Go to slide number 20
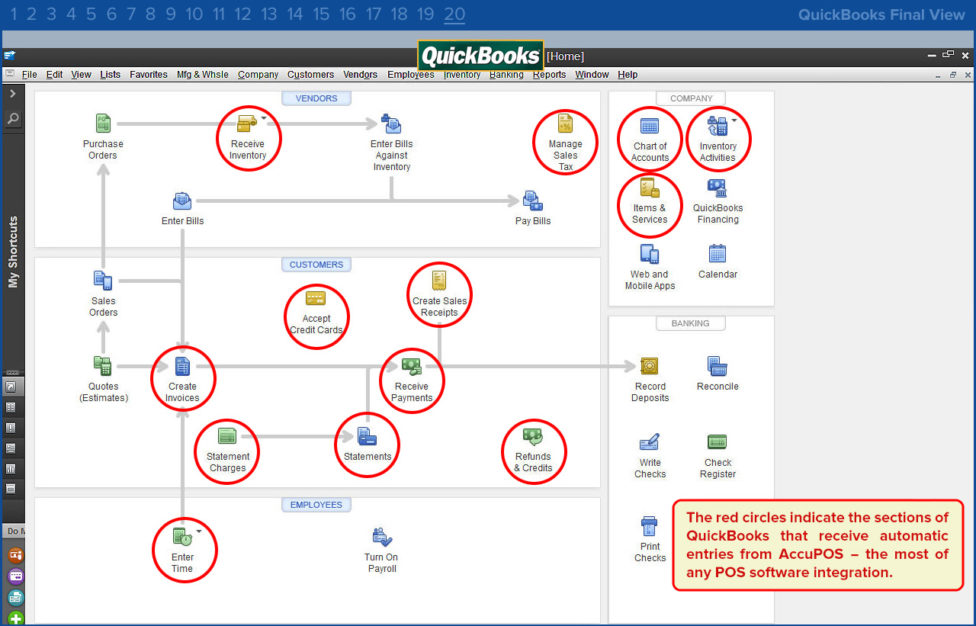The width and height of the screenshot is (976, 626). (454, 14)
